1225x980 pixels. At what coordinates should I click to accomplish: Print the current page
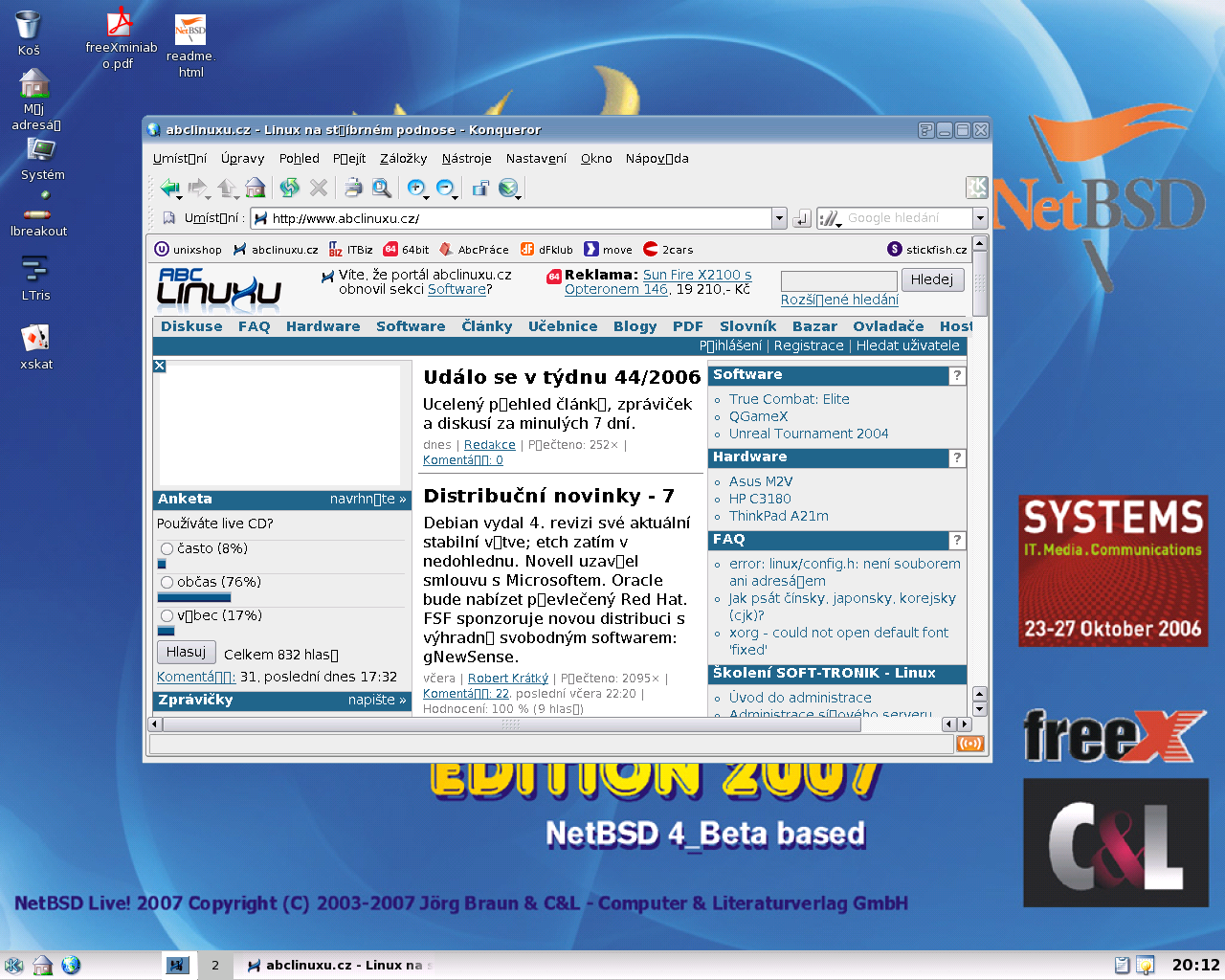coord(353,188)
